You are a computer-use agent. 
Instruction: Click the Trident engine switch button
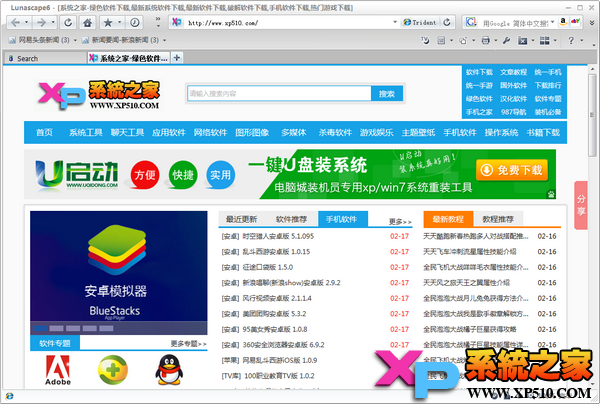coord(420,23)
